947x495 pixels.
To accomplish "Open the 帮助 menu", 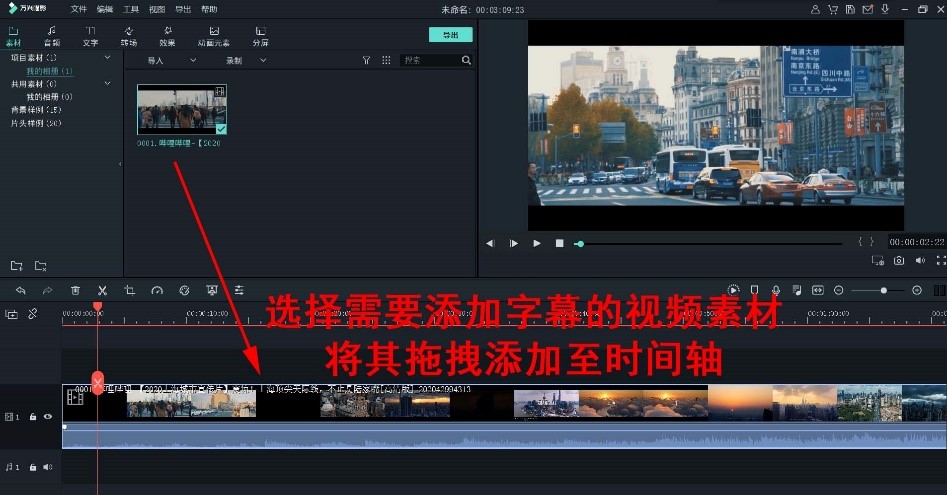I will pos(209,9).
